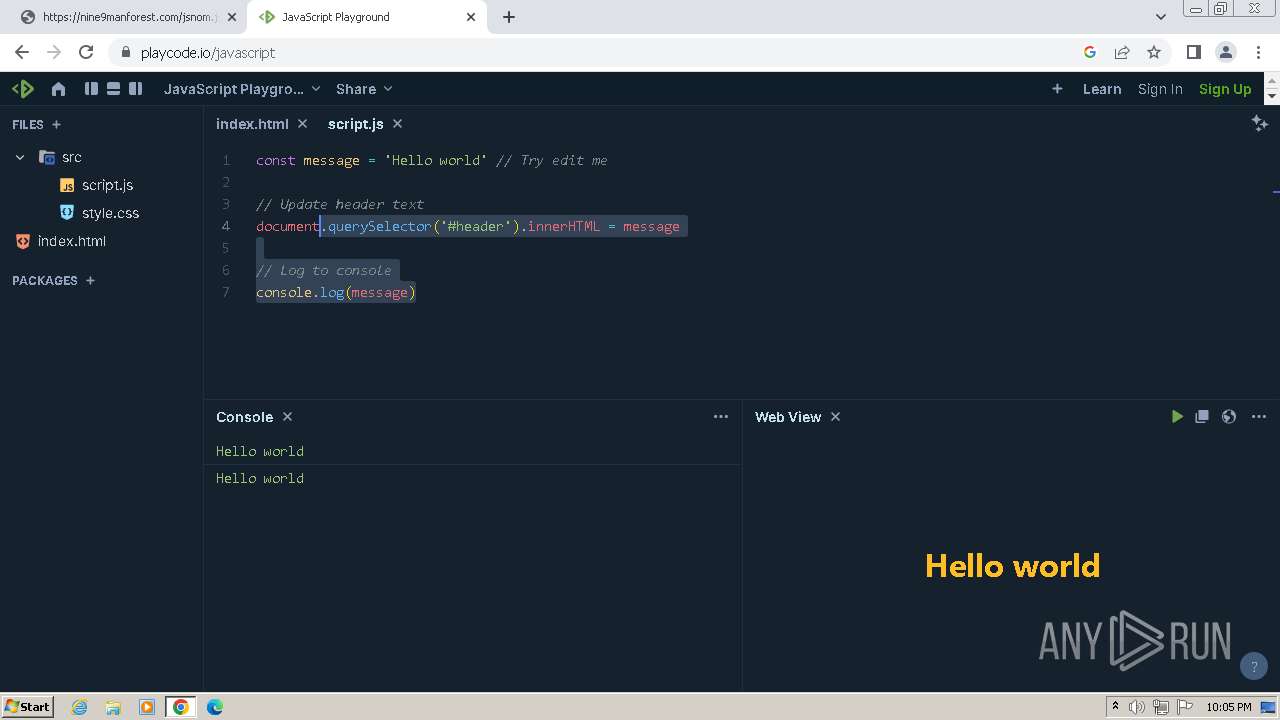The width and height of the screenshot is (1280, 720).
Task: Click the Web View windows icon
Action: pyautogui.click(x=1202, y=417)
